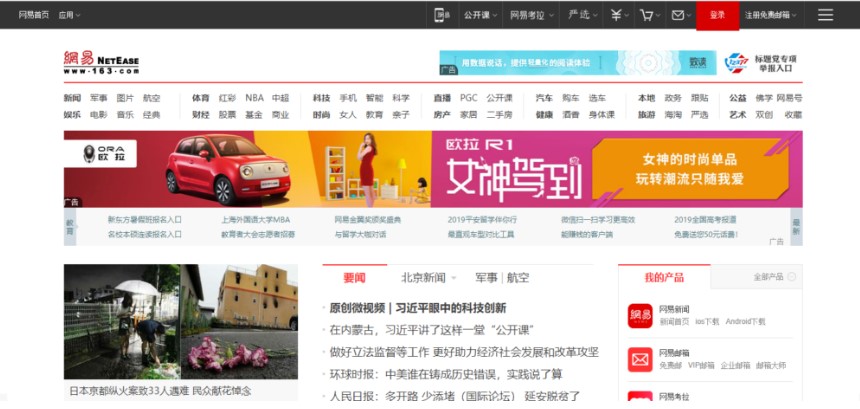This screenshot has width=860, height=409.
Task: Click the 网易邮箱 envelope app icon
Action: point(640,360)
